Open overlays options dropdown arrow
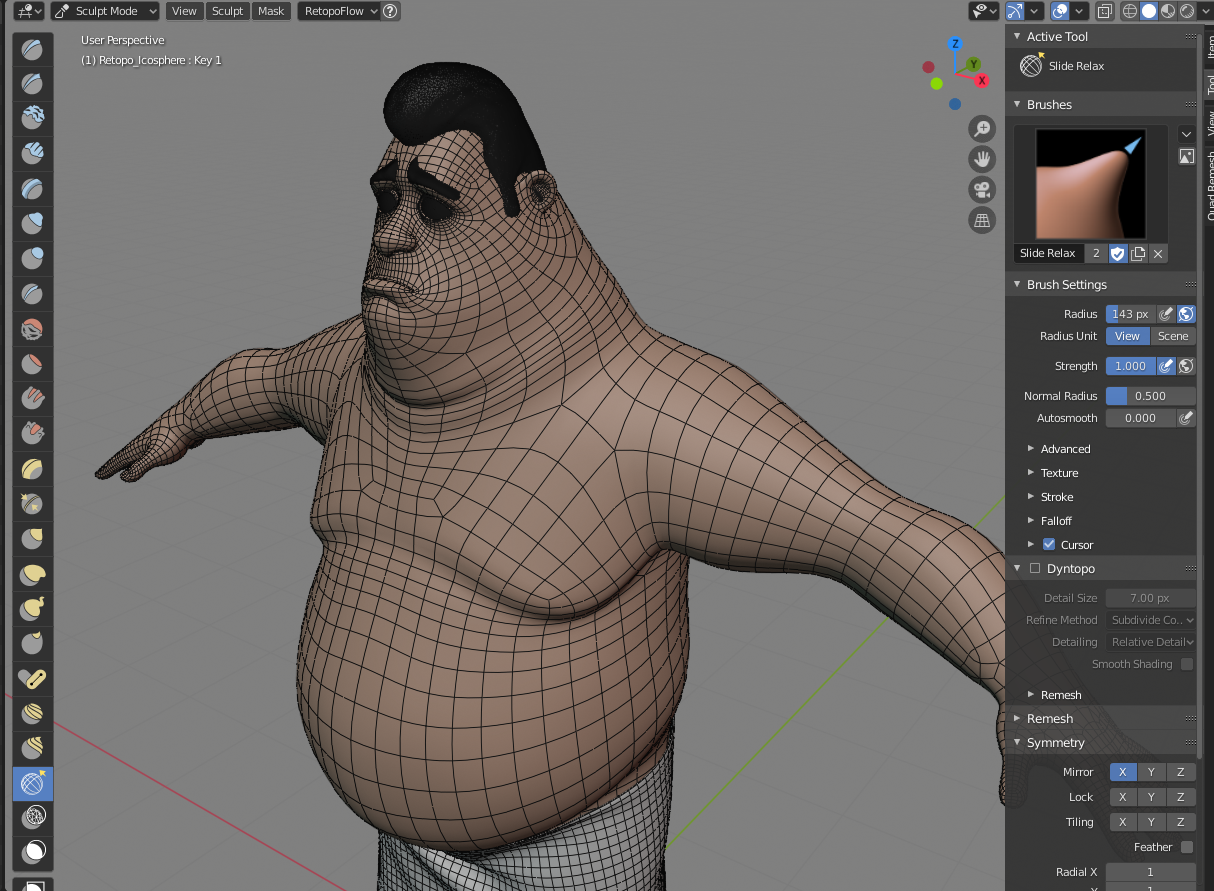Screen dimensions: 1214x891 coord(1077,11)
